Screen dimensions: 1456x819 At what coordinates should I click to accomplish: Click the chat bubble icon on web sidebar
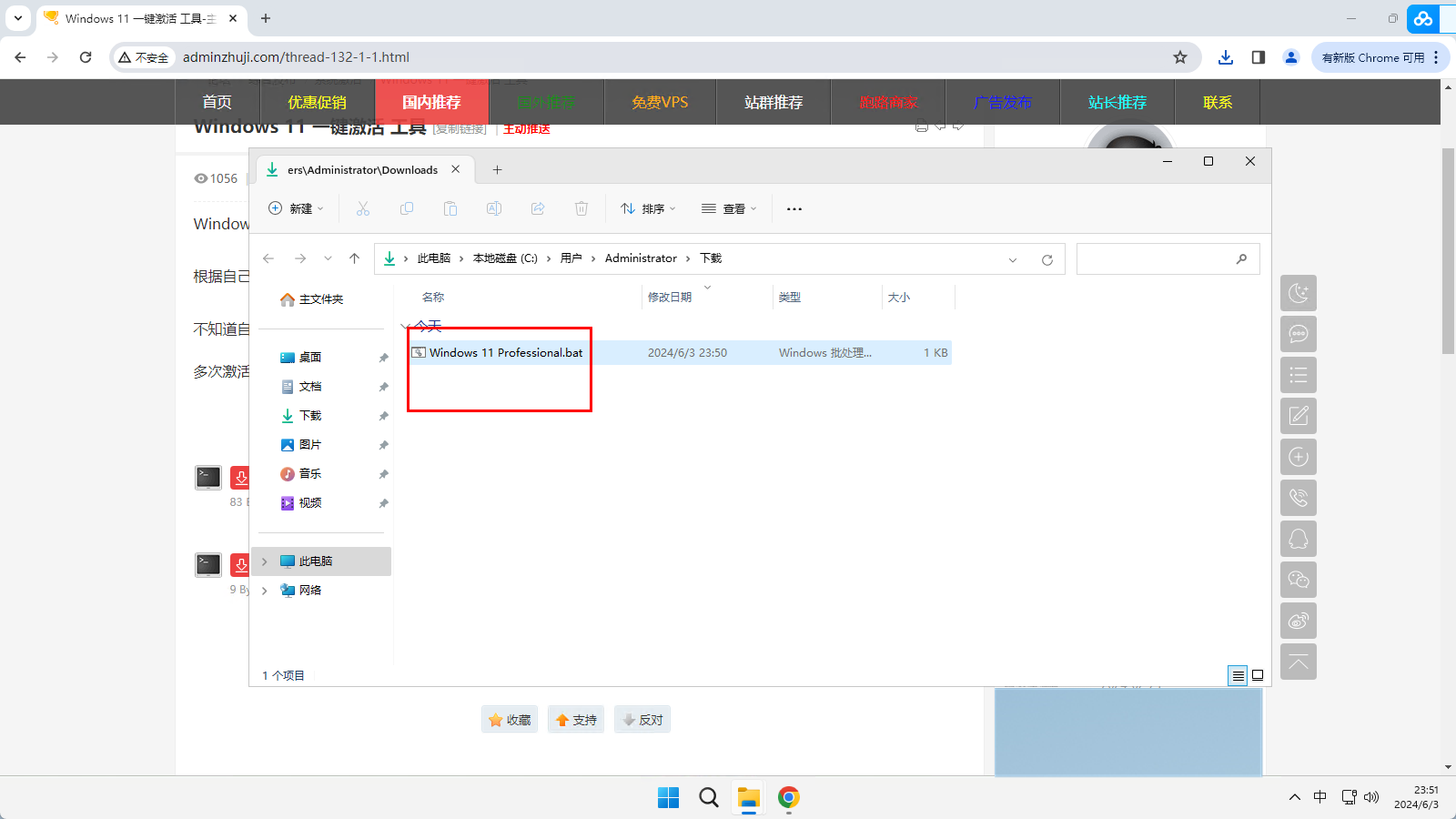point(1299,334)
